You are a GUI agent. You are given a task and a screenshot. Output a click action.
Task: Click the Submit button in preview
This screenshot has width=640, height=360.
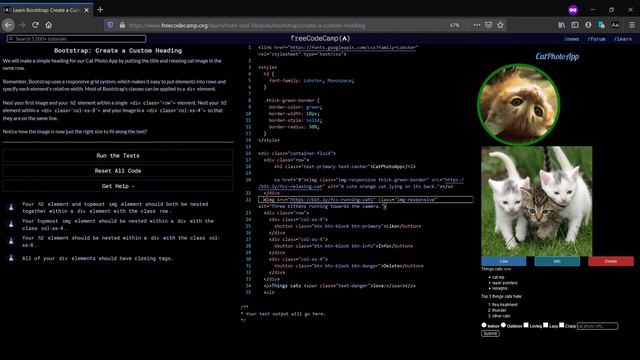click(x=490, y=333)
